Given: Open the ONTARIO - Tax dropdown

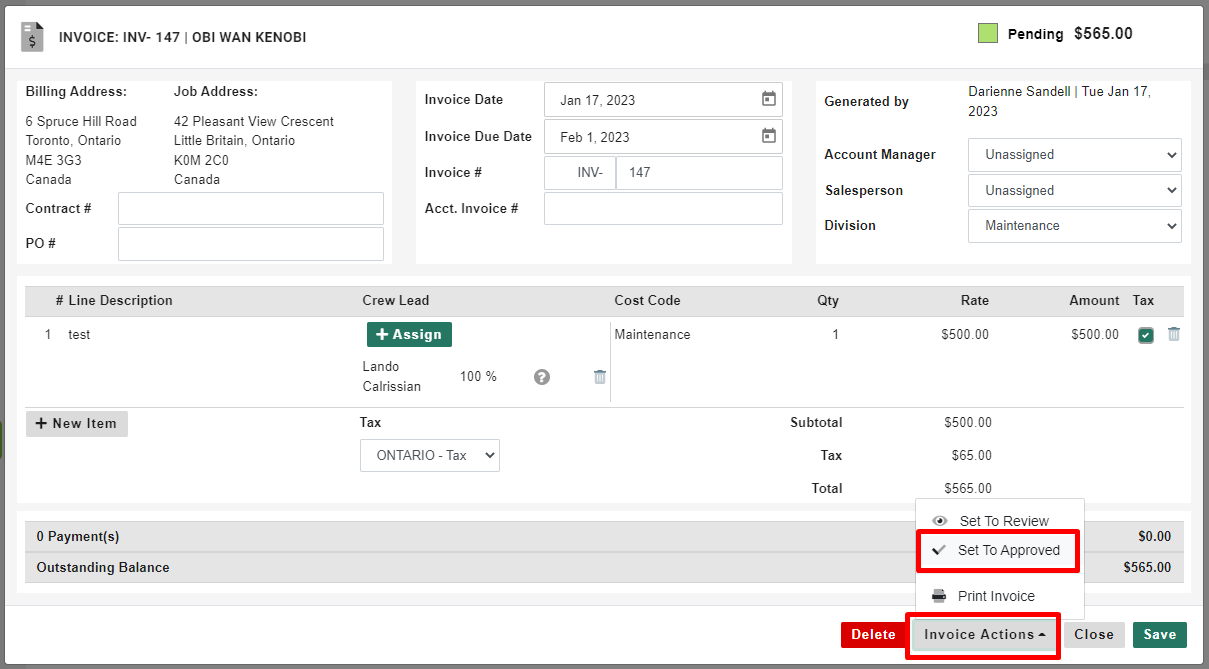Looking at the screenshot, I should pyautogui.click(x=430, y=455).
